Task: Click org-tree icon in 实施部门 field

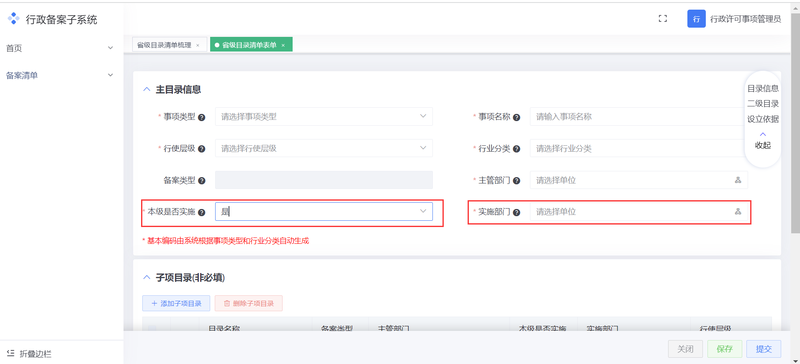Action: pos(737,212)
